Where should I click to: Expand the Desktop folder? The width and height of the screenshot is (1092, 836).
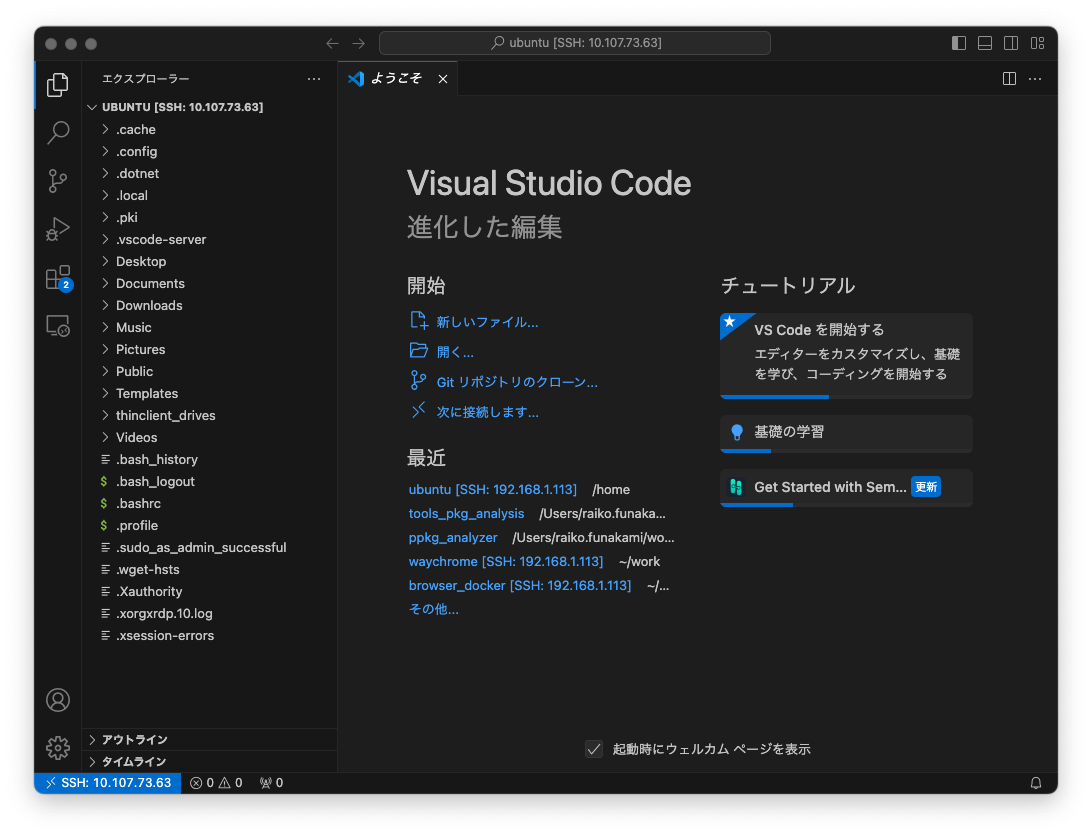point(209,261)
